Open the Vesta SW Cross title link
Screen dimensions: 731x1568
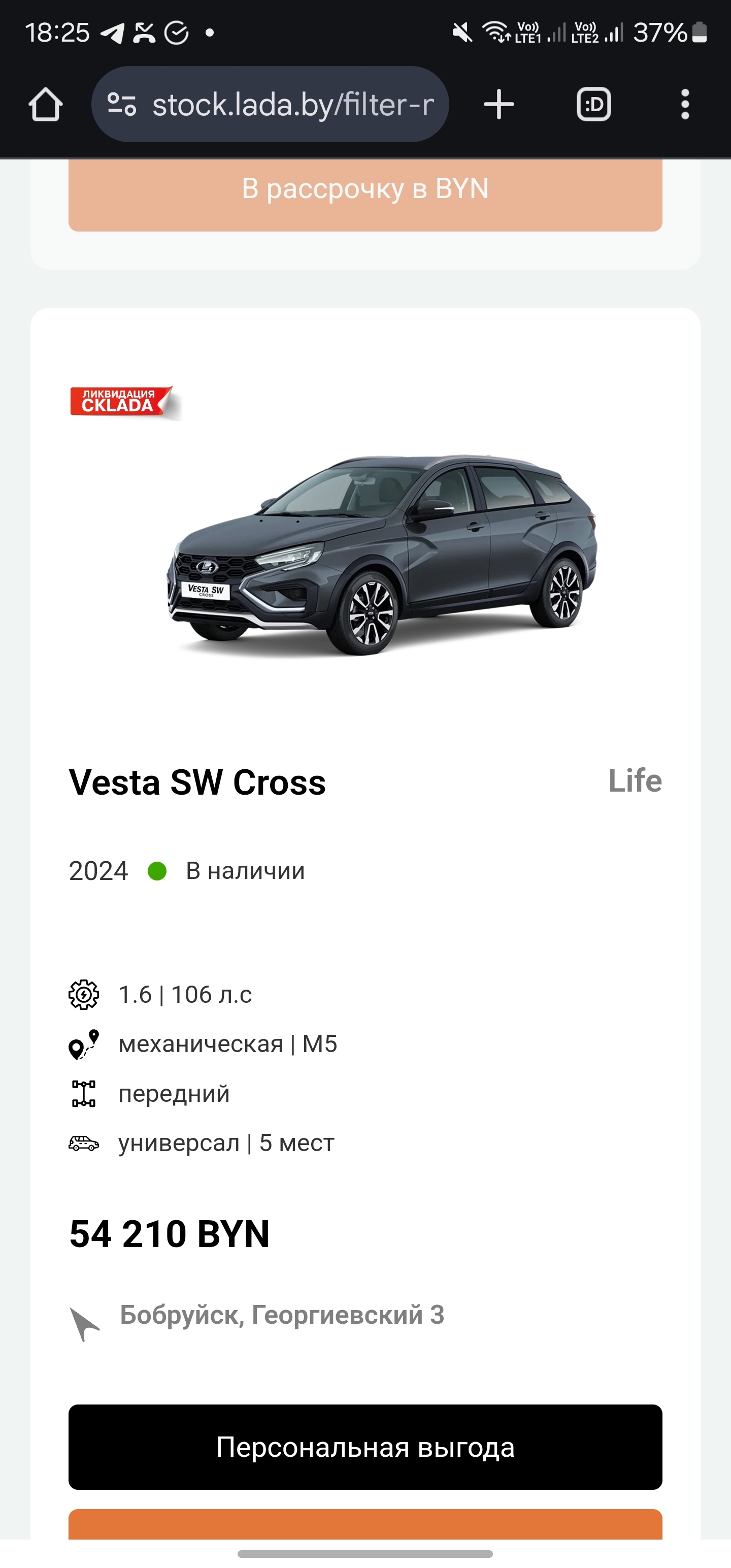(x=197, y=782)
